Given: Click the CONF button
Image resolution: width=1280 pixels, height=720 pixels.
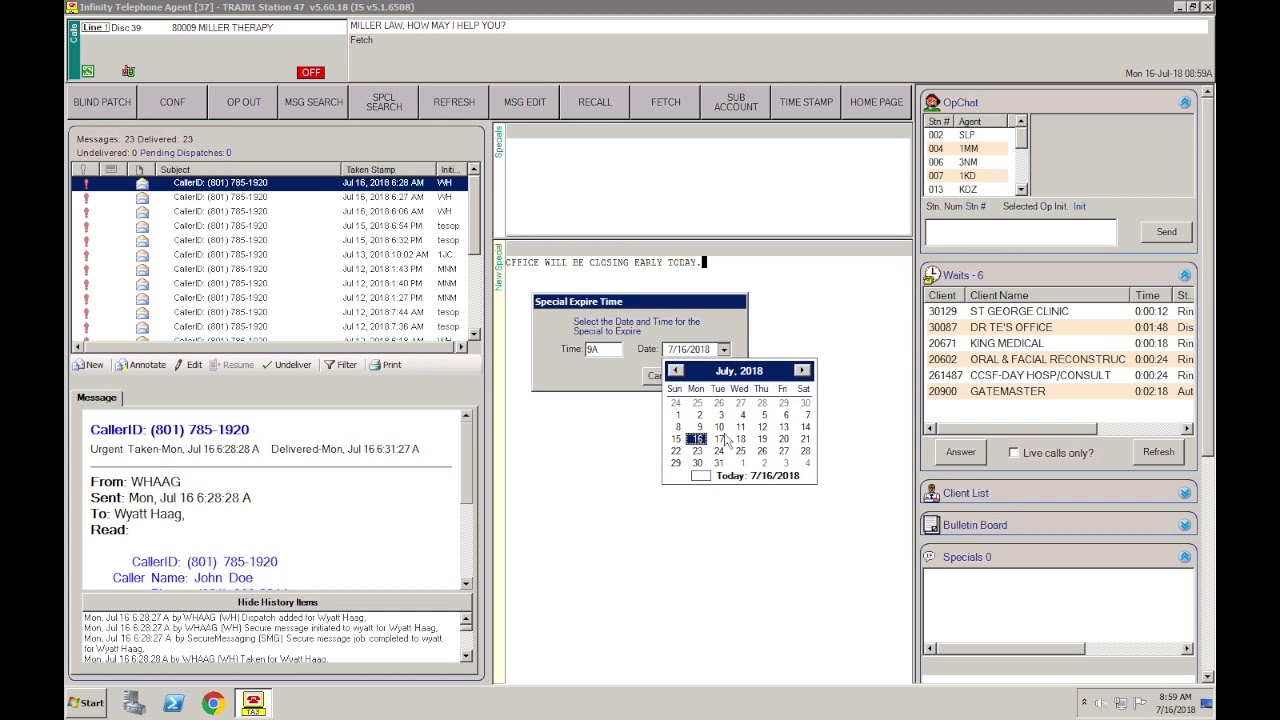Looking at the screenshot, I should 172,102.
